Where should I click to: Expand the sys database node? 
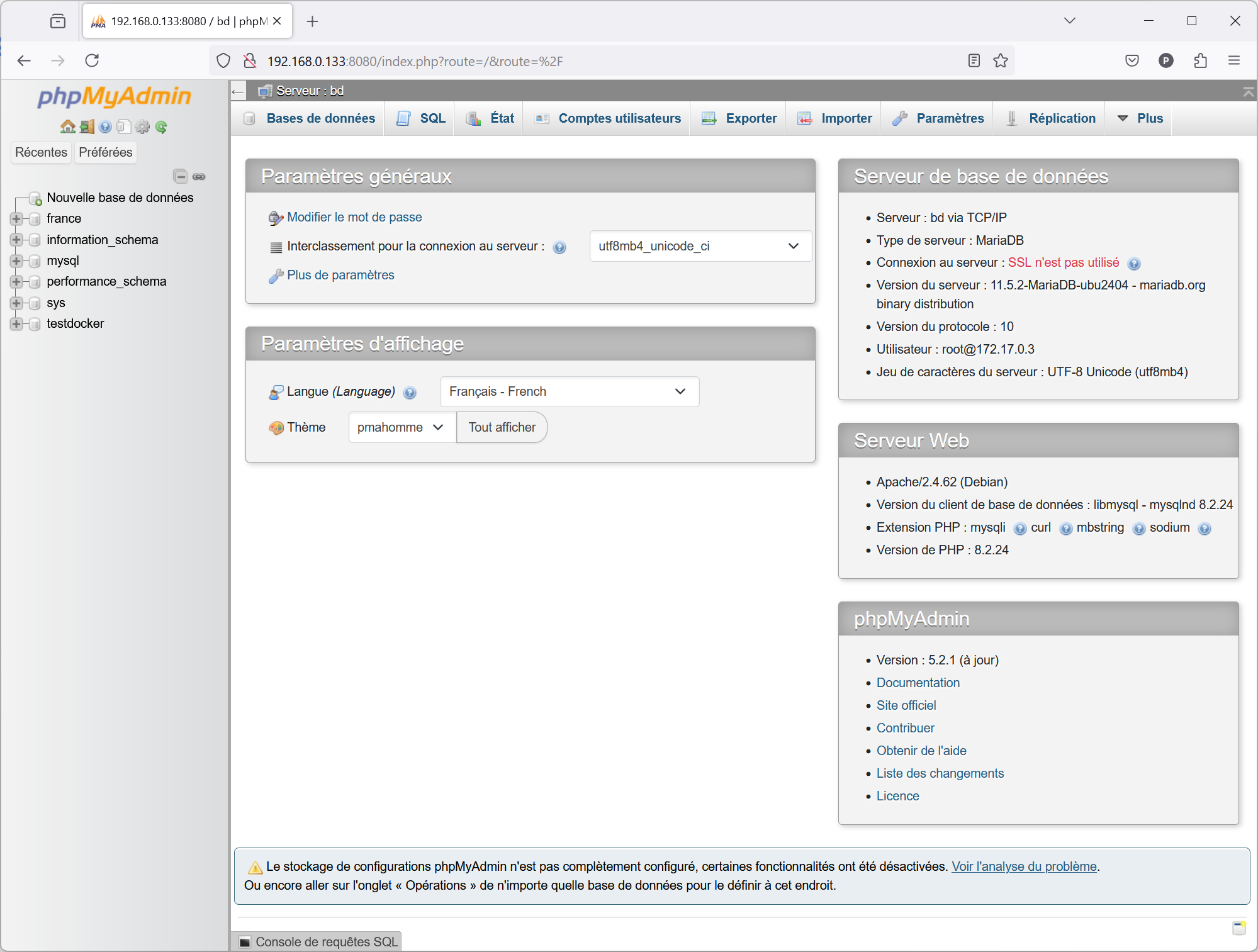tap(16, 303)
